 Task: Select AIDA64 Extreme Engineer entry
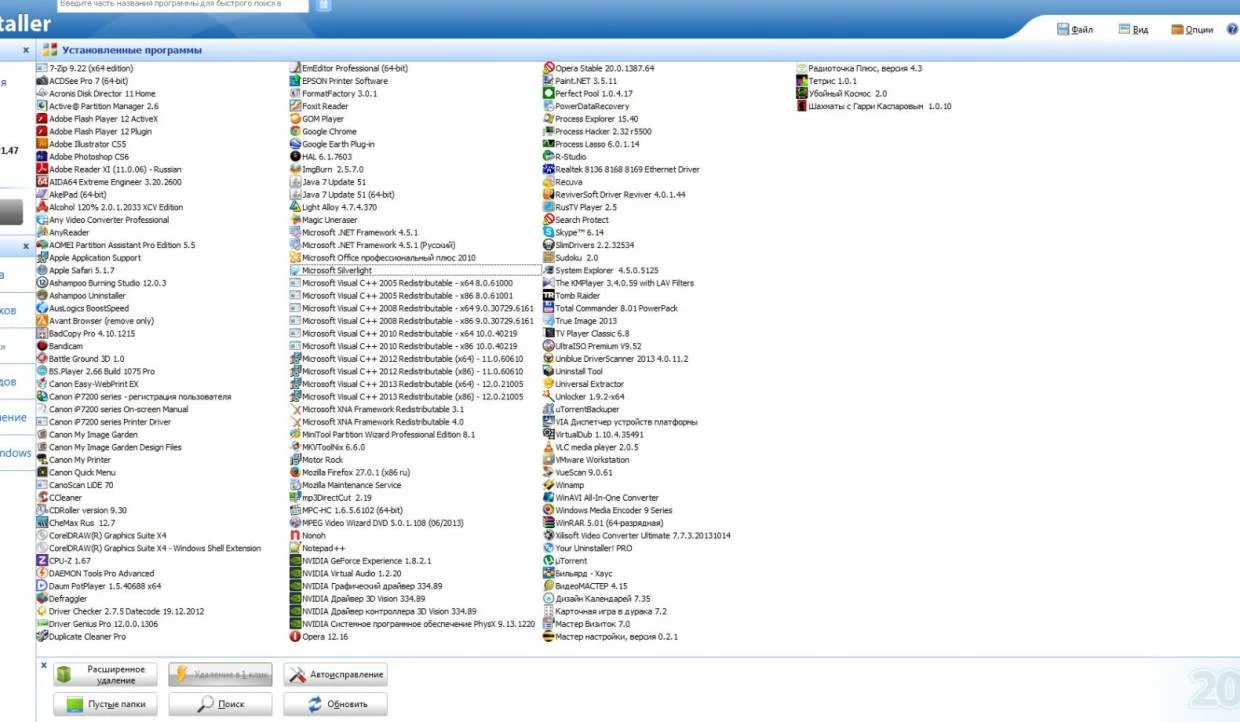coord(109,182)
